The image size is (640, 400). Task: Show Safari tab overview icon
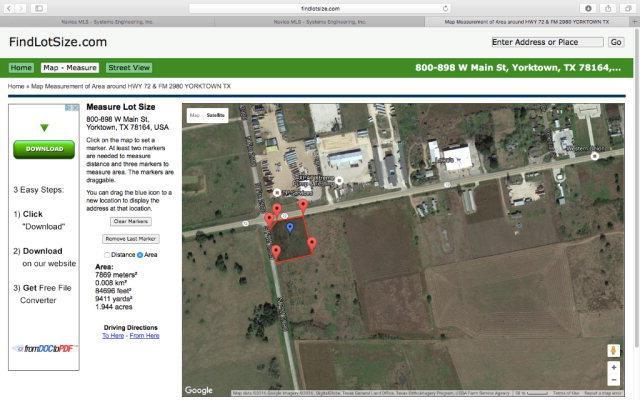628,8
